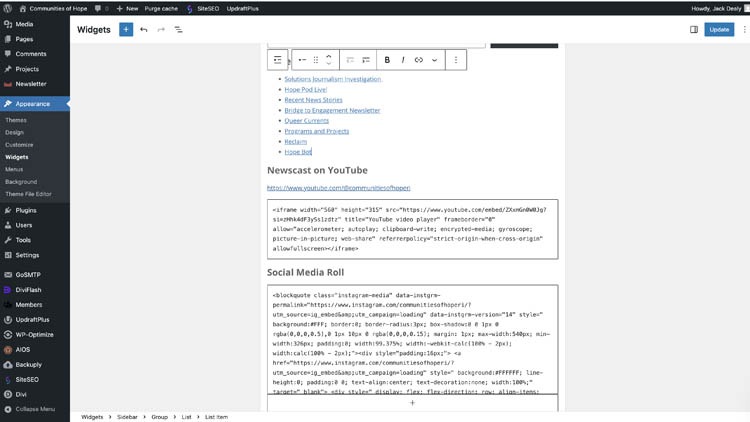Screen dimensions: 750x422
Task: Click the WordPress logo in admin bar
Action: point(8,8)
